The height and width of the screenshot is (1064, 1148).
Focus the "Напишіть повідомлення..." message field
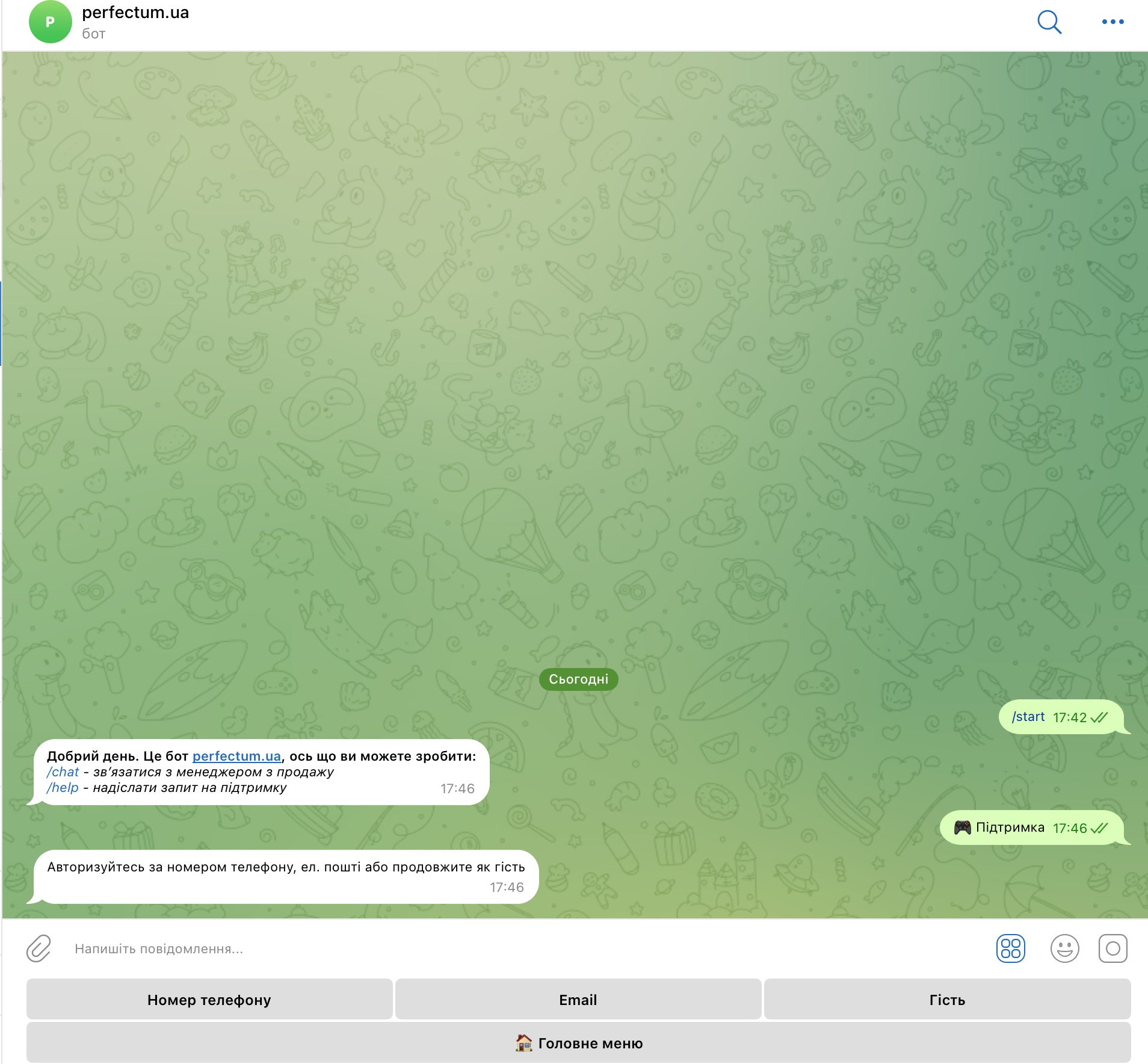click(x=523, y=948)
